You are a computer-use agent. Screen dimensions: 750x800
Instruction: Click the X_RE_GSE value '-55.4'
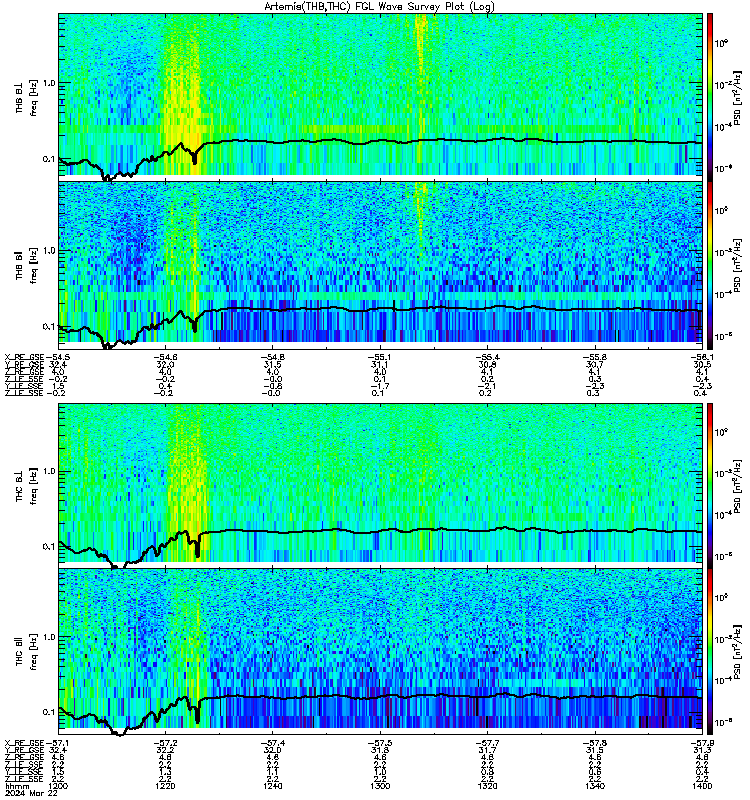tap(487, 358)
